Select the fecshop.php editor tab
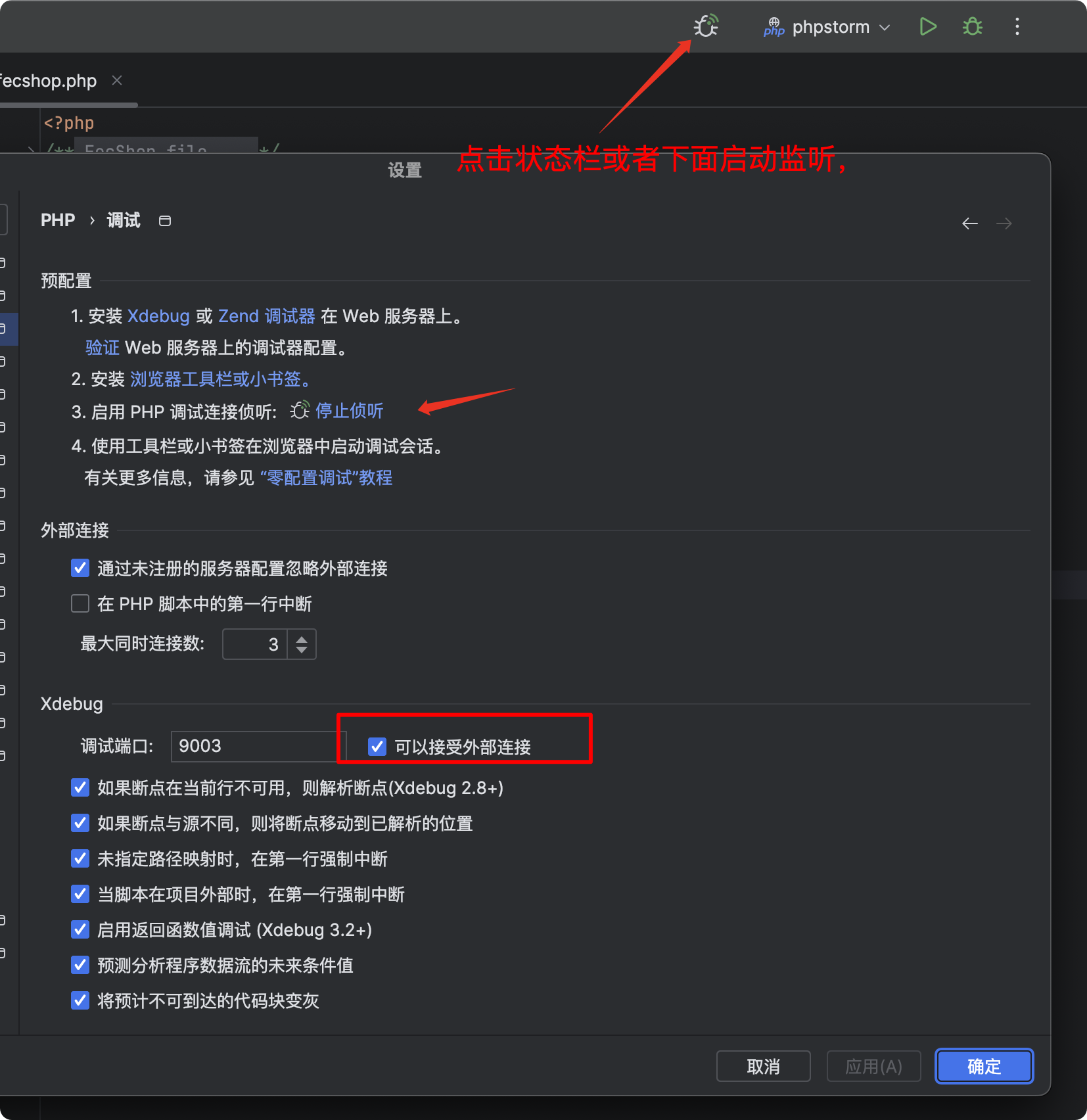This screenshot has width=1087, height=1120. 49,81
